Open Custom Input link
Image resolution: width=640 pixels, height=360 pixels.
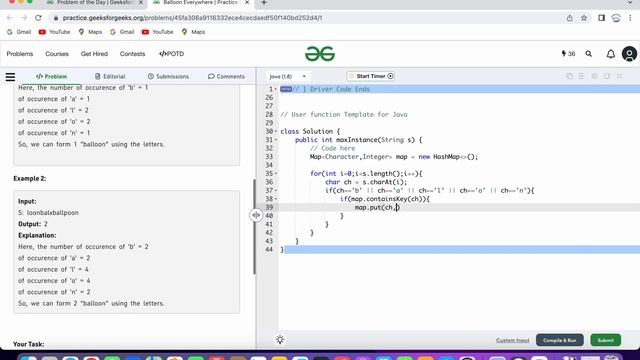click(513, 340)
